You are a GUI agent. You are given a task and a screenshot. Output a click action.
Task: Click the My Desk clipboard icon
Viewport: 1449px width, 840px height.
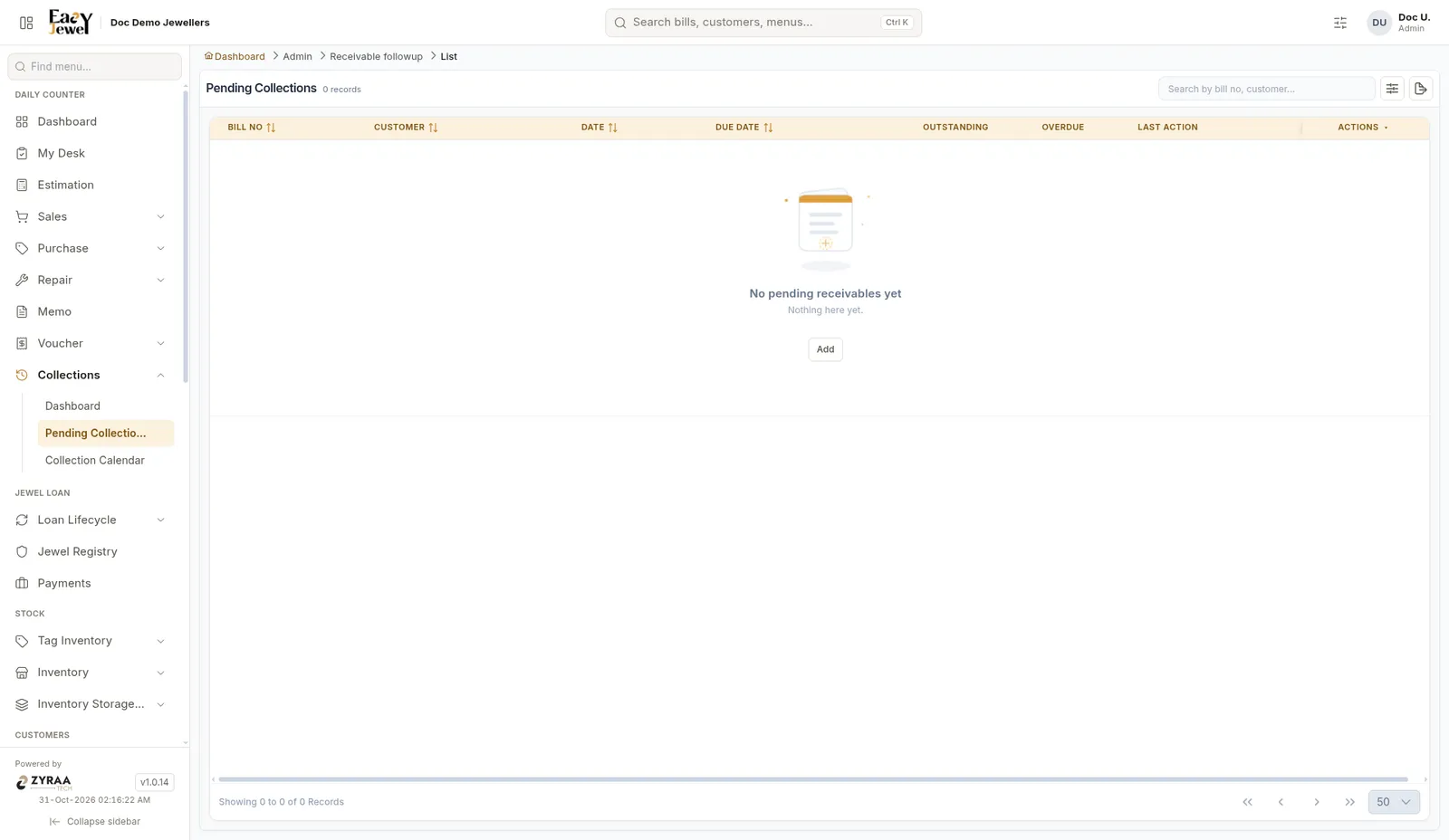click(x=22, y=153)
